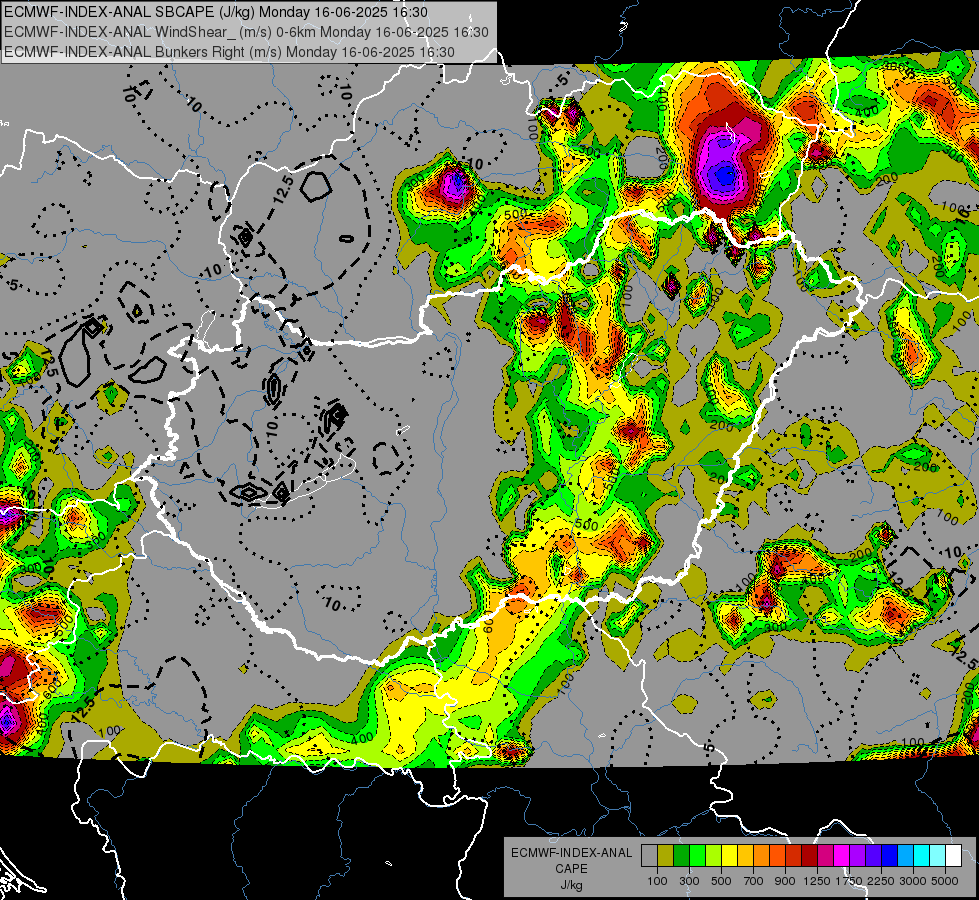
Task: Click the WindShear 0-6km title line
Action: click(x=246, y=32)
